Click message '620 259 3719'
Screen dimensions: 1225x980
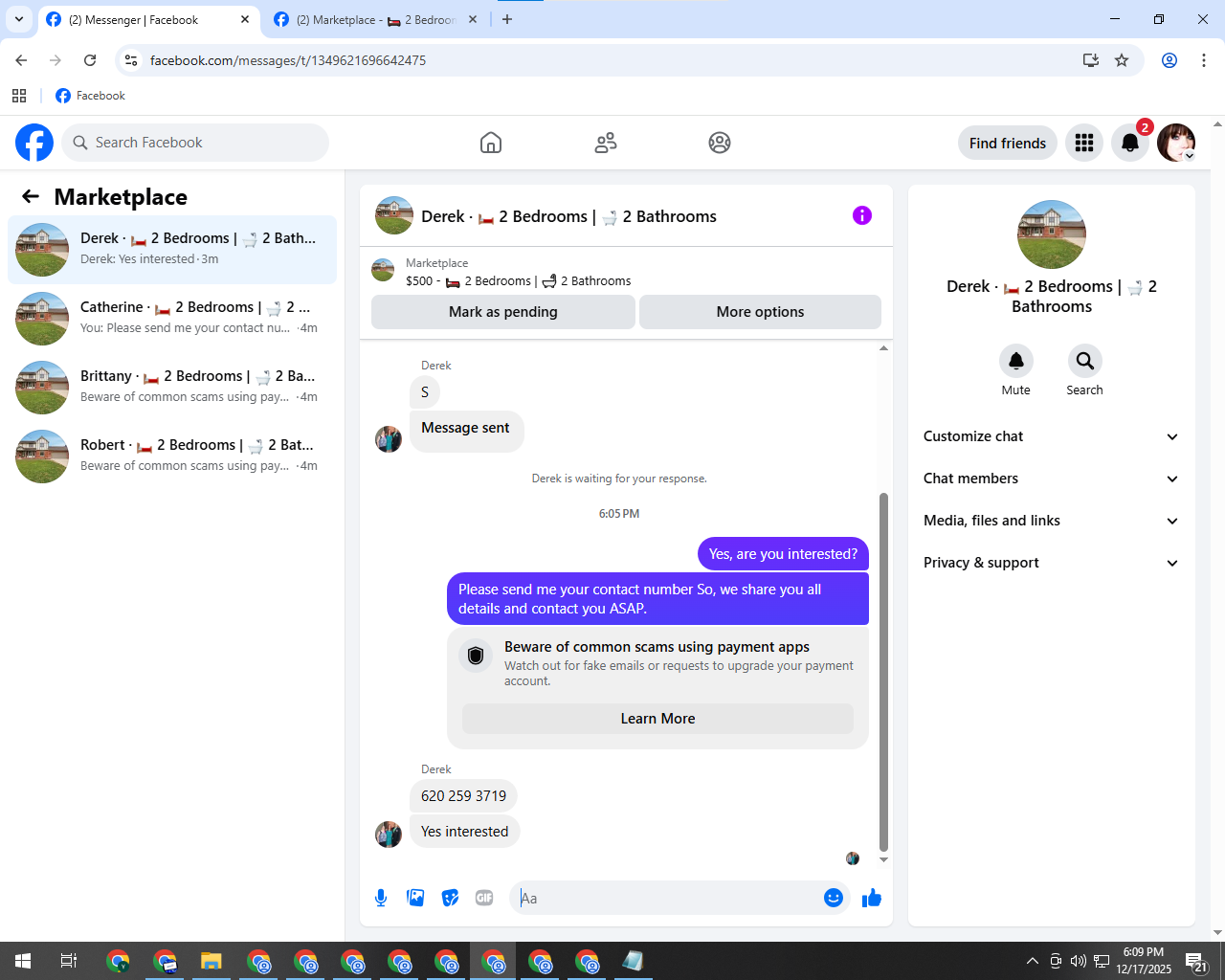click(x=463, y=796)
